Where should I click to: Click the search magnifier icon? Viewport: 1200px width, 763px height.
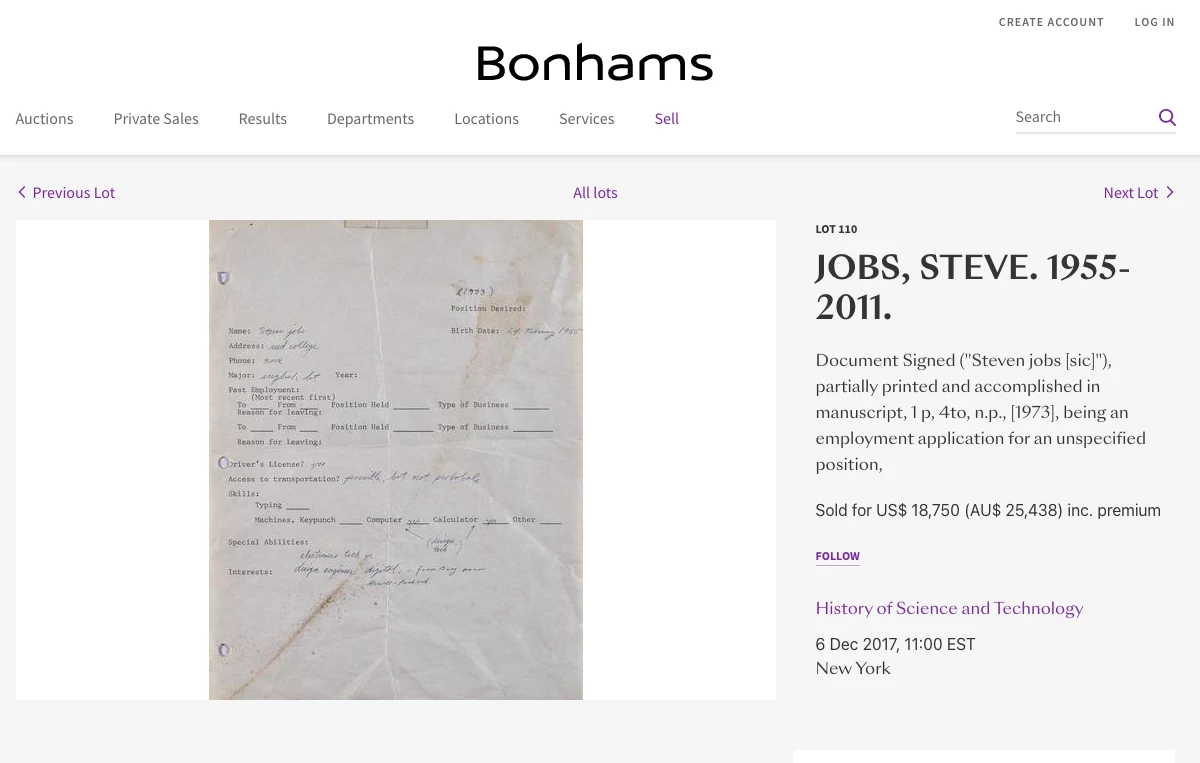click(1167, 118)
